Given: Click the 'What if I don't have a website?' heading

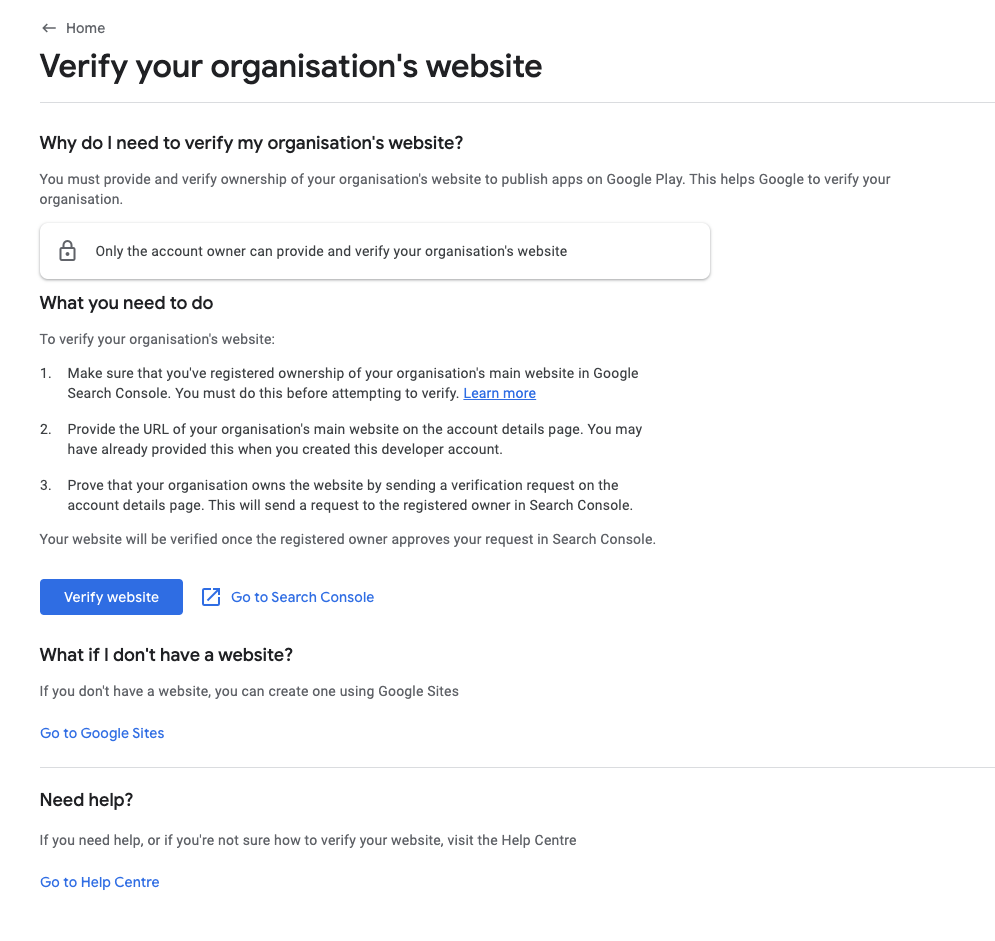Looking at the screenshot, I should [x=166, y=655].
